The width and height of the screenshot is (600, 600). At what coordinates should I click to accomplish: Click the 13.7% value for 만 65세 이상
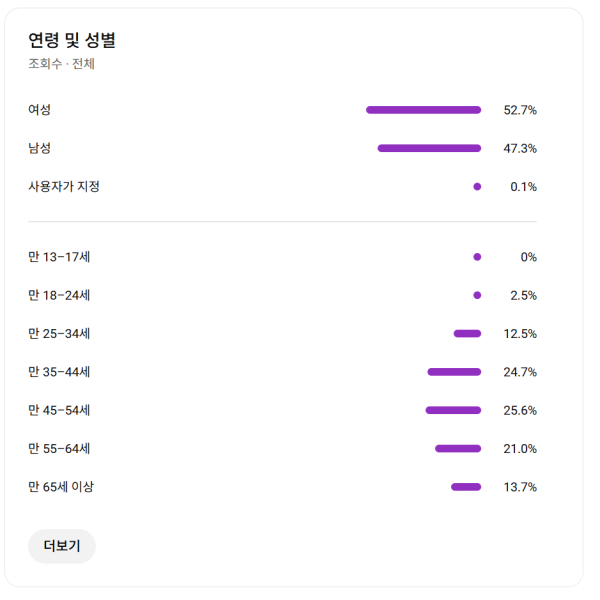tap(520, 487)
